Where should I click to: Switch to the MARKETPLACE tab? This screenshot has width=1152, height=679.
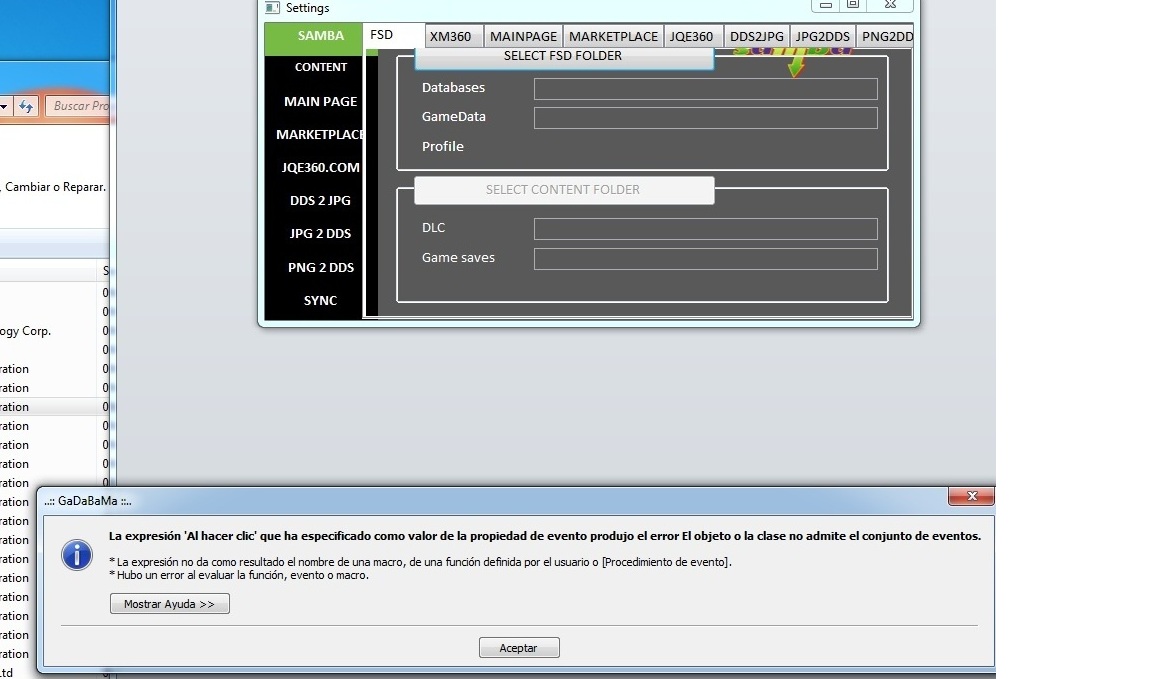613,37
